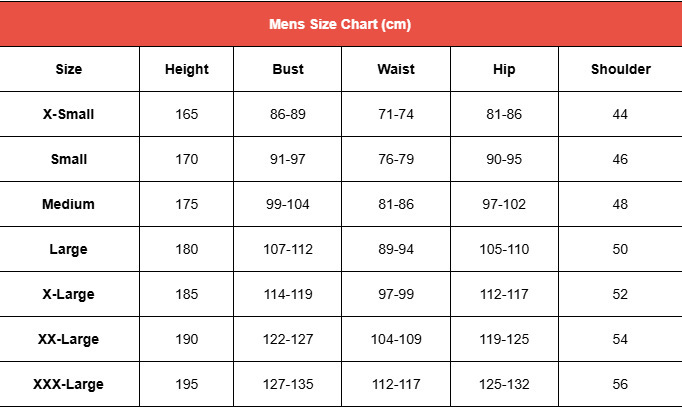Viewport: 682px width, 407px height.
Task: Select the XX-Large hip value 119-125
Action: click(x=504, y=339)
